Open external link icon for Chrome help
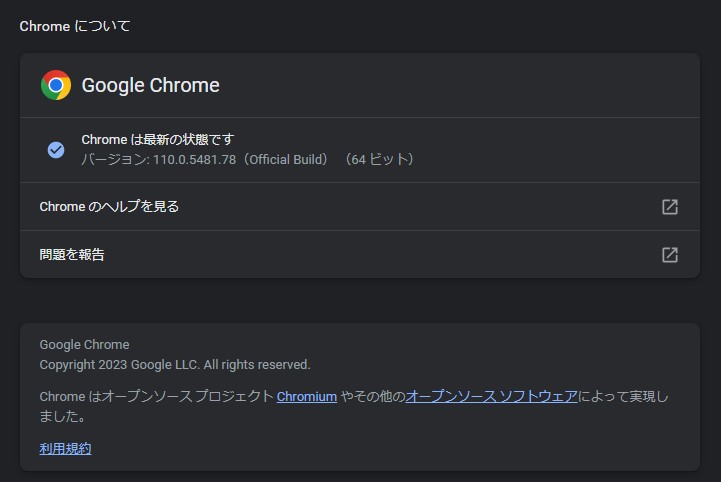This screenshot has height=482, width=721. [670, 207]
